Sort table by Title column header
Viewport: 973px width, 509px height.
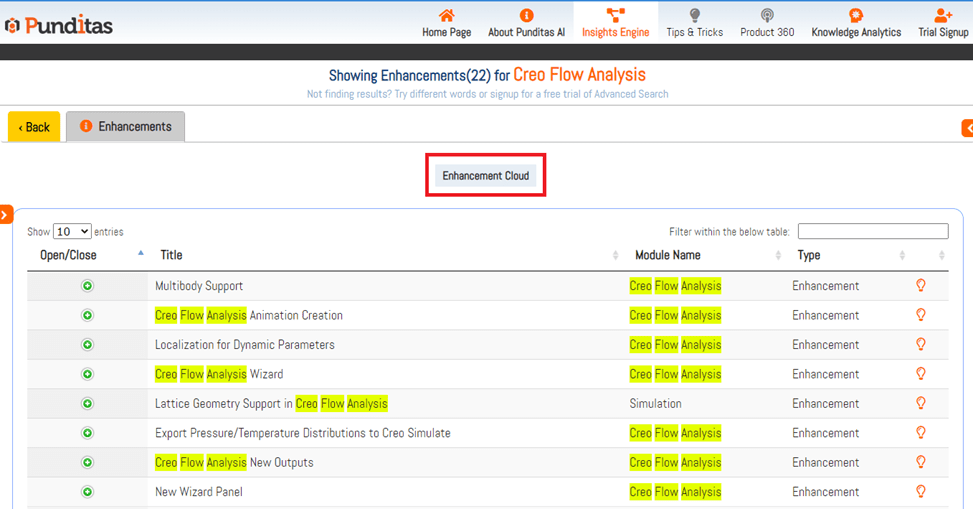pyautogui.click(x=171, y=255)
